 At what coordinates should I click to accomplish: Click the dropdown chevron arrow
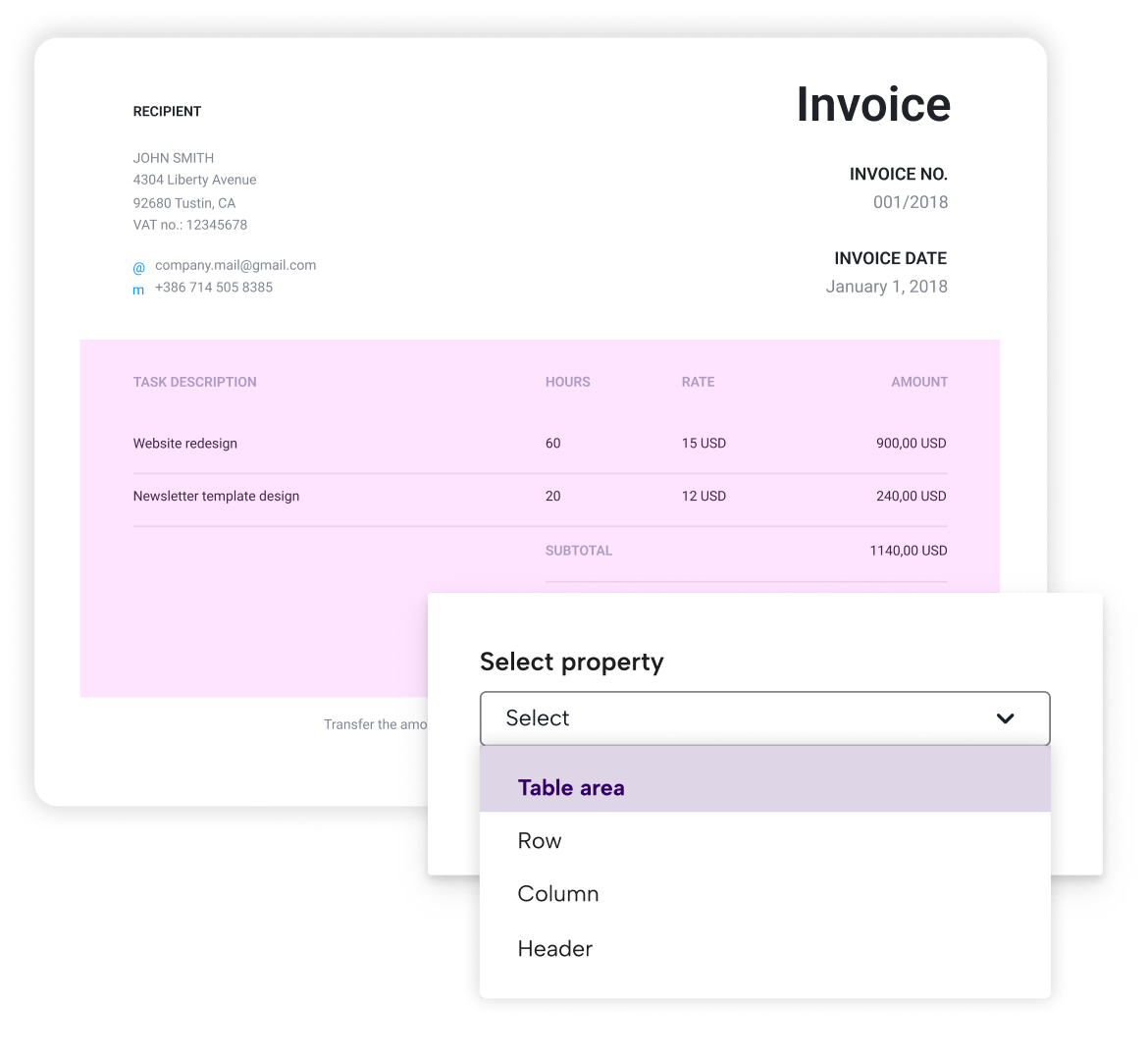(x=1005, y=718)
